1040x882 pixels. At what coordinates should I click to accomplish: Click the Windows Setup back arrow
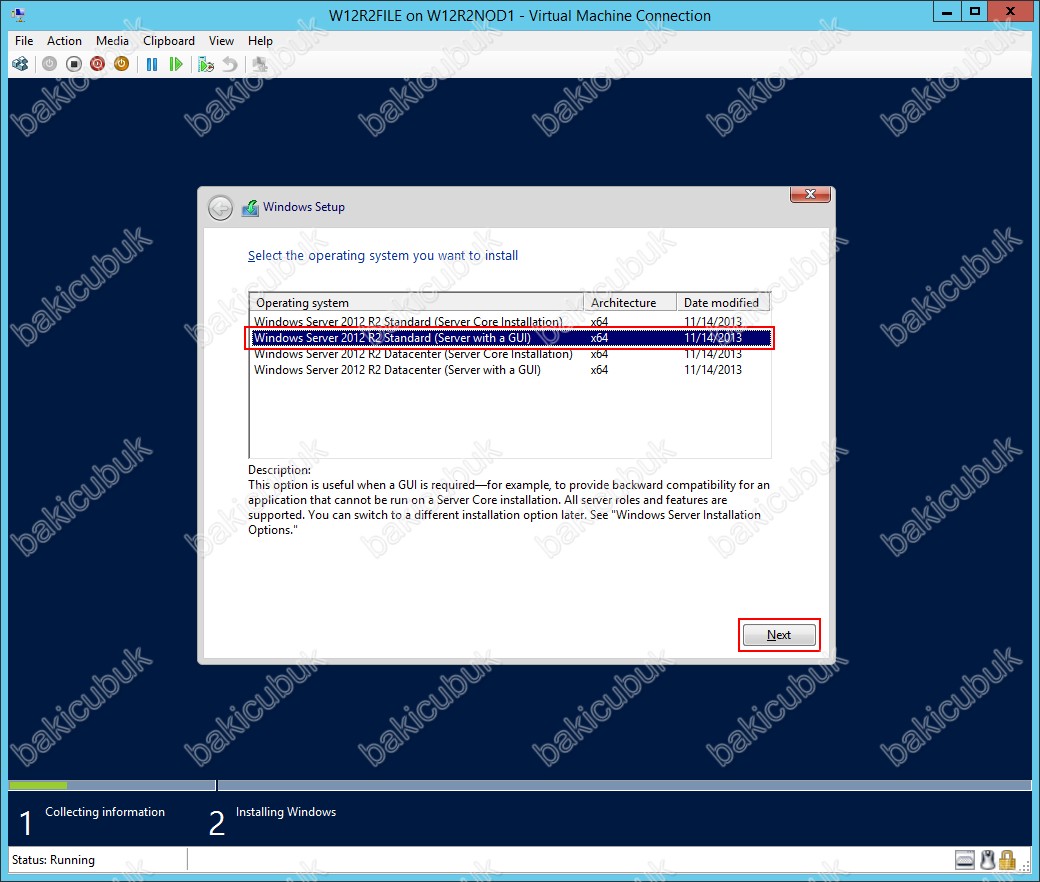click(220, 208)
